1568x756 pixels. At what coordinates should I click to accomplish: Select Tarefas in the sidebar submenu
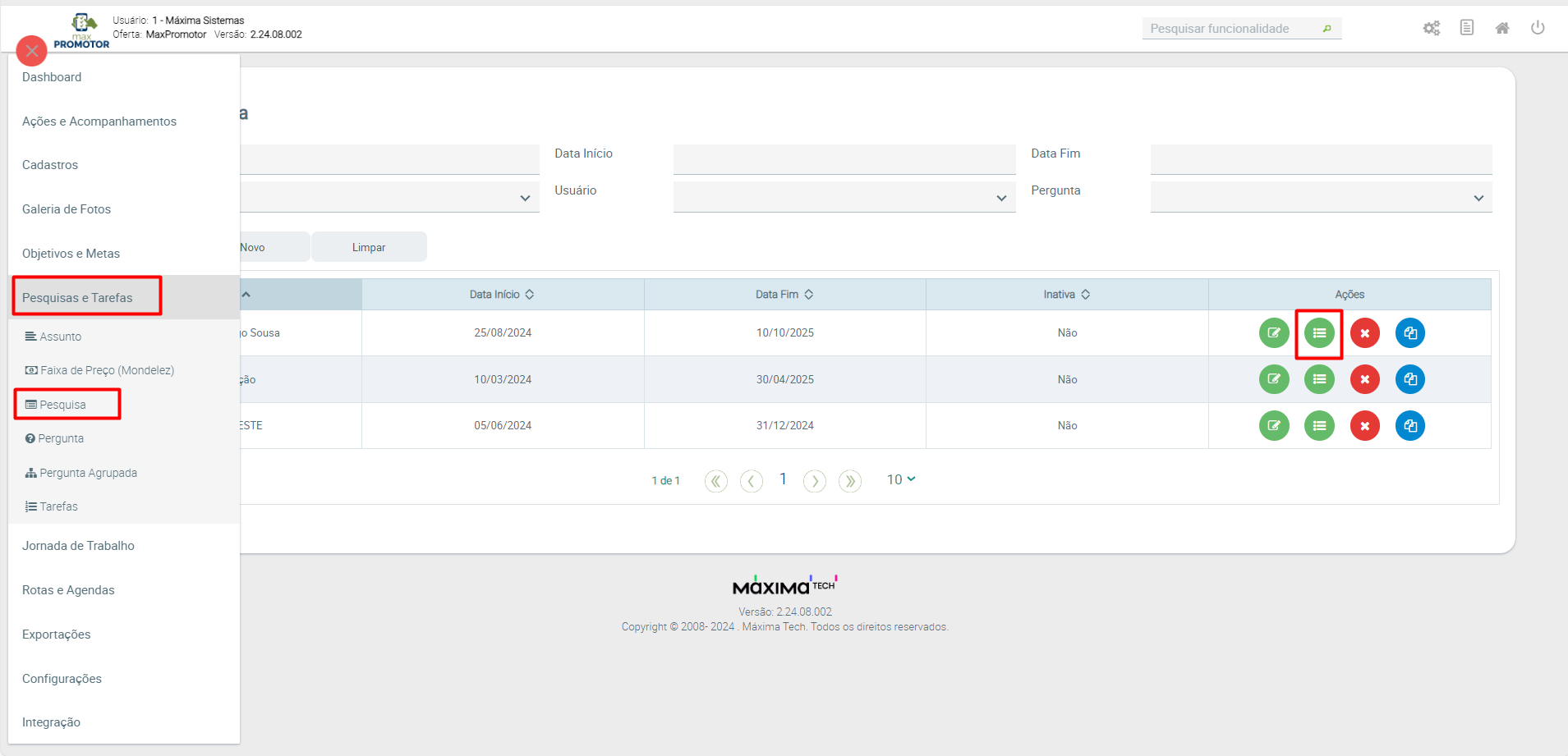[x=58, y=506]
